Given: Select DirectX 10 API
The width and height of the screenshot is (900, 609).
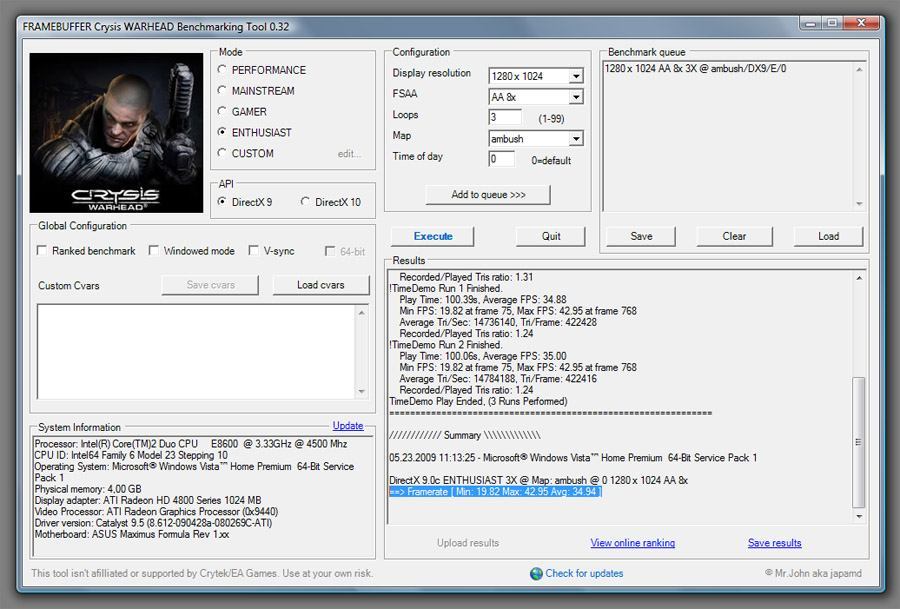Looking at the screenshot, I should coord(305,201).
